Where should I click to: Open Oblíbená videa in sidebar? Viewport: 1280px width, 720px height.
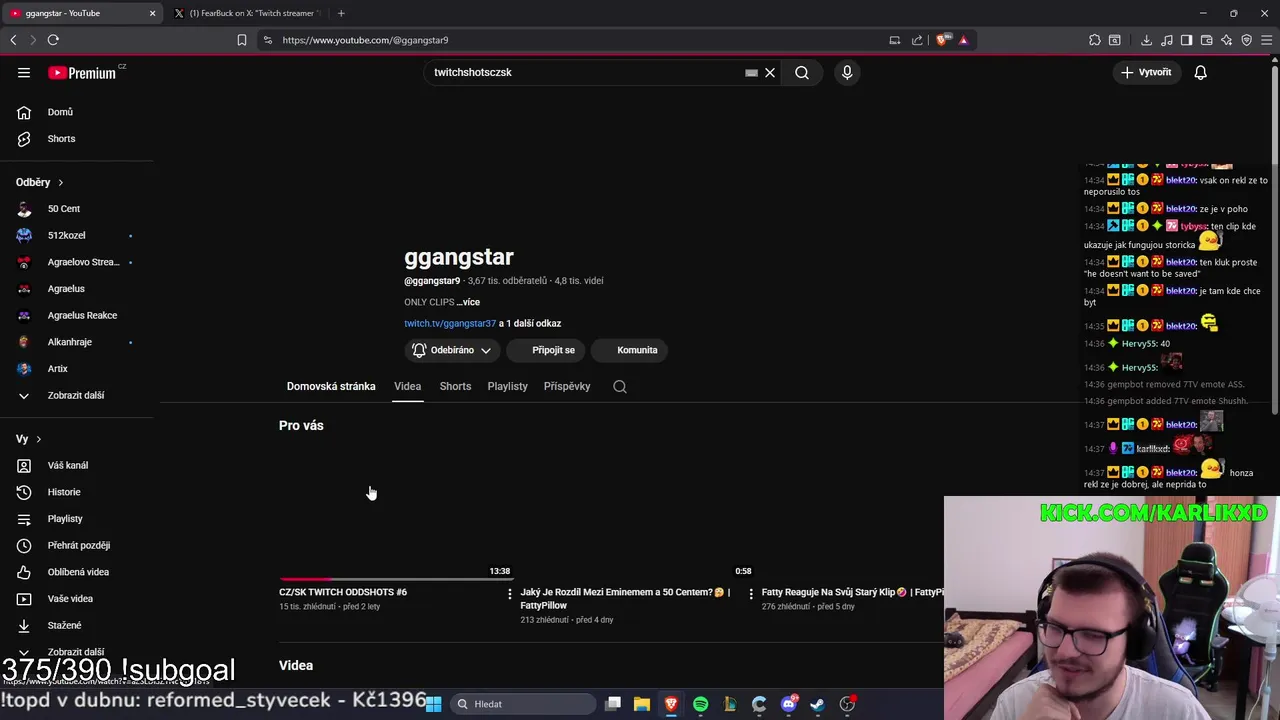pyautogui.click(x=78, y=572)
